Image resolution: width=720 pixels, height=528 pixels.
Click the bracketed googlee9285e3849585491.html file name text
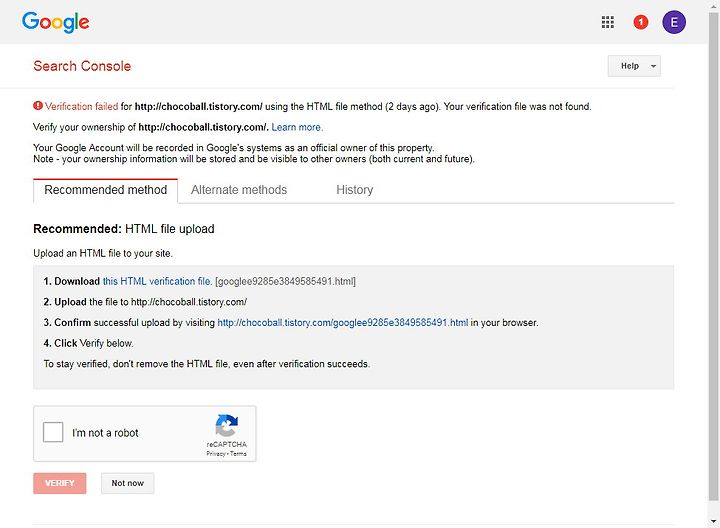[285, 281]
